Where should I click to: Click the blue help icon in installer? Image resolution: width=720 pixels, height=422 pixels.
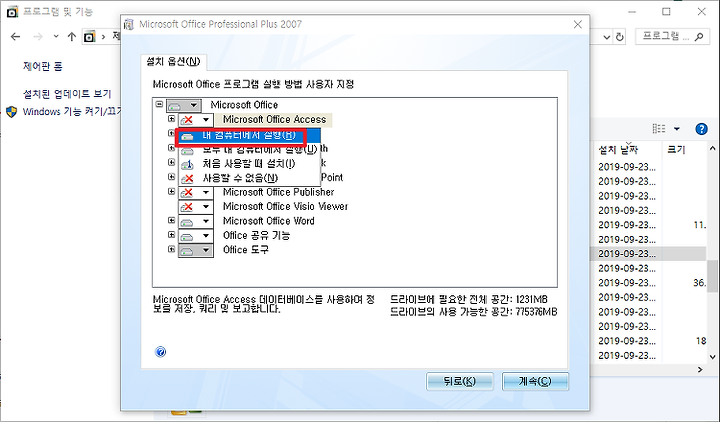point(160,352)
